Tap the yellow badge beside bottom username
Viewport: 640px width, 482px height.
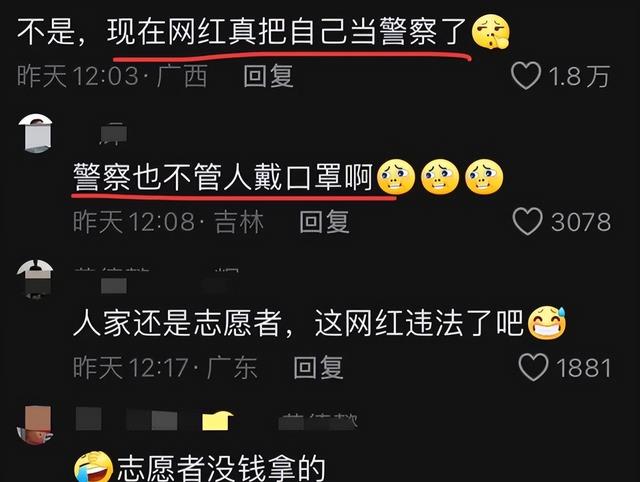218,421
